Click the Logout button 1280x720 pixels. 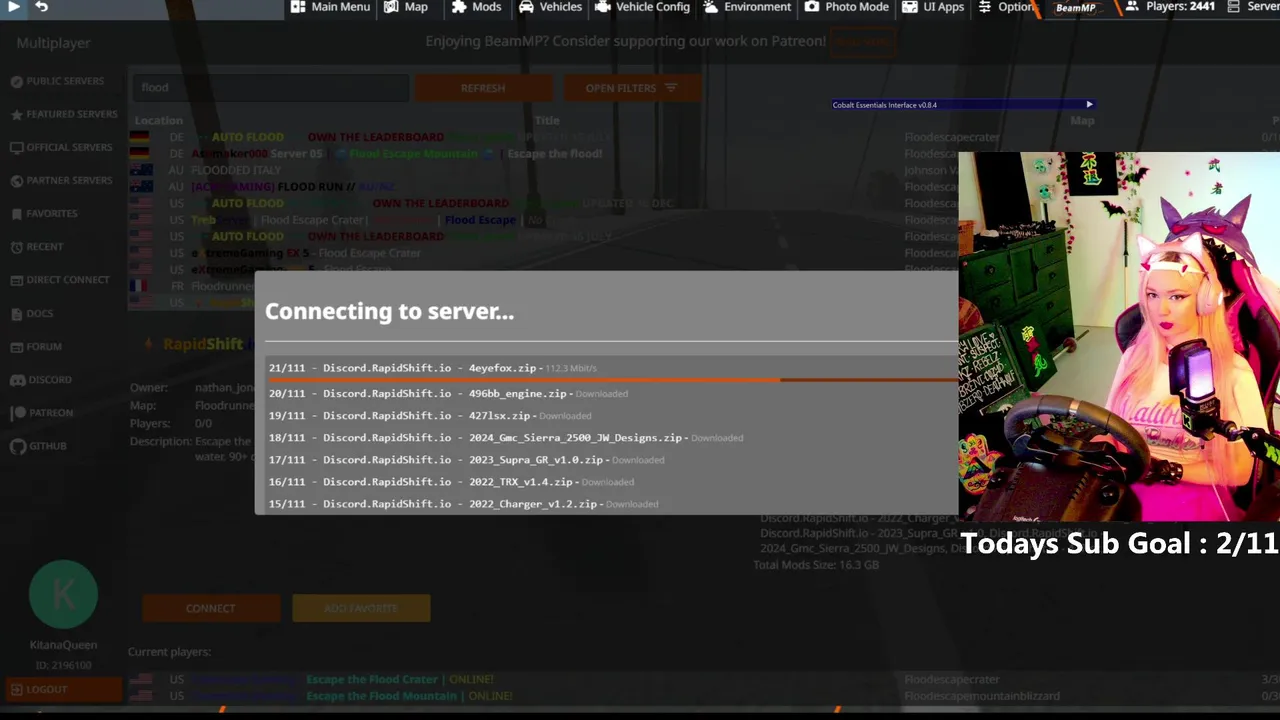tap(63, 689)
